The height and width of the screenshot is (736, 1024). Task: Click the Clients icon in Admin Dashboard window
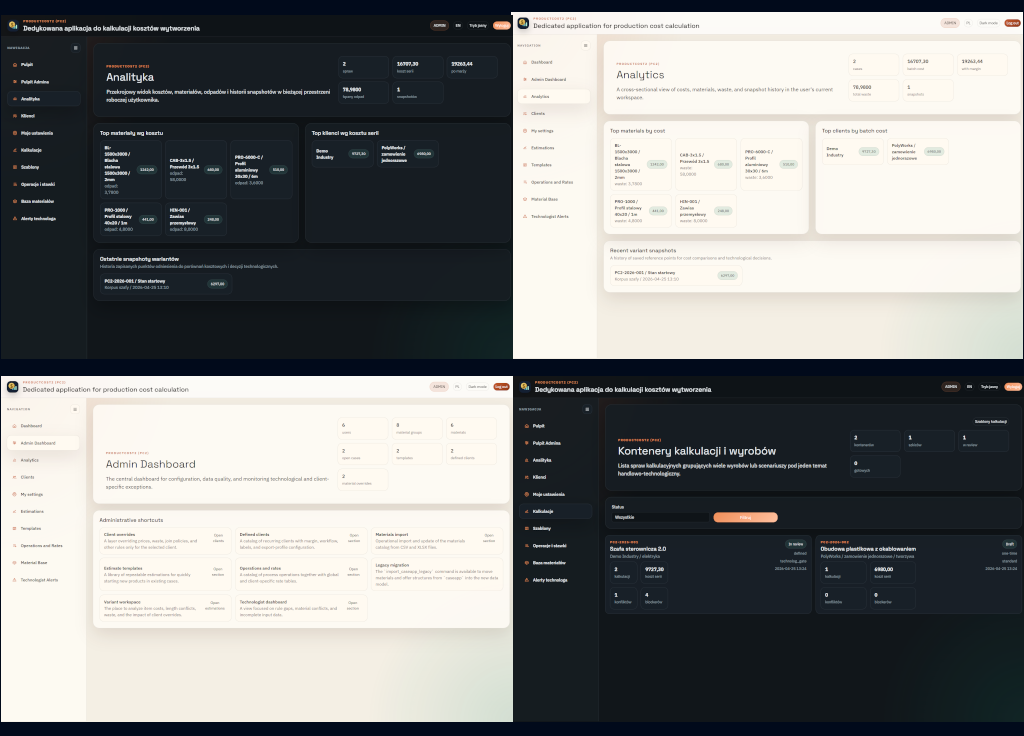[14, 477]
